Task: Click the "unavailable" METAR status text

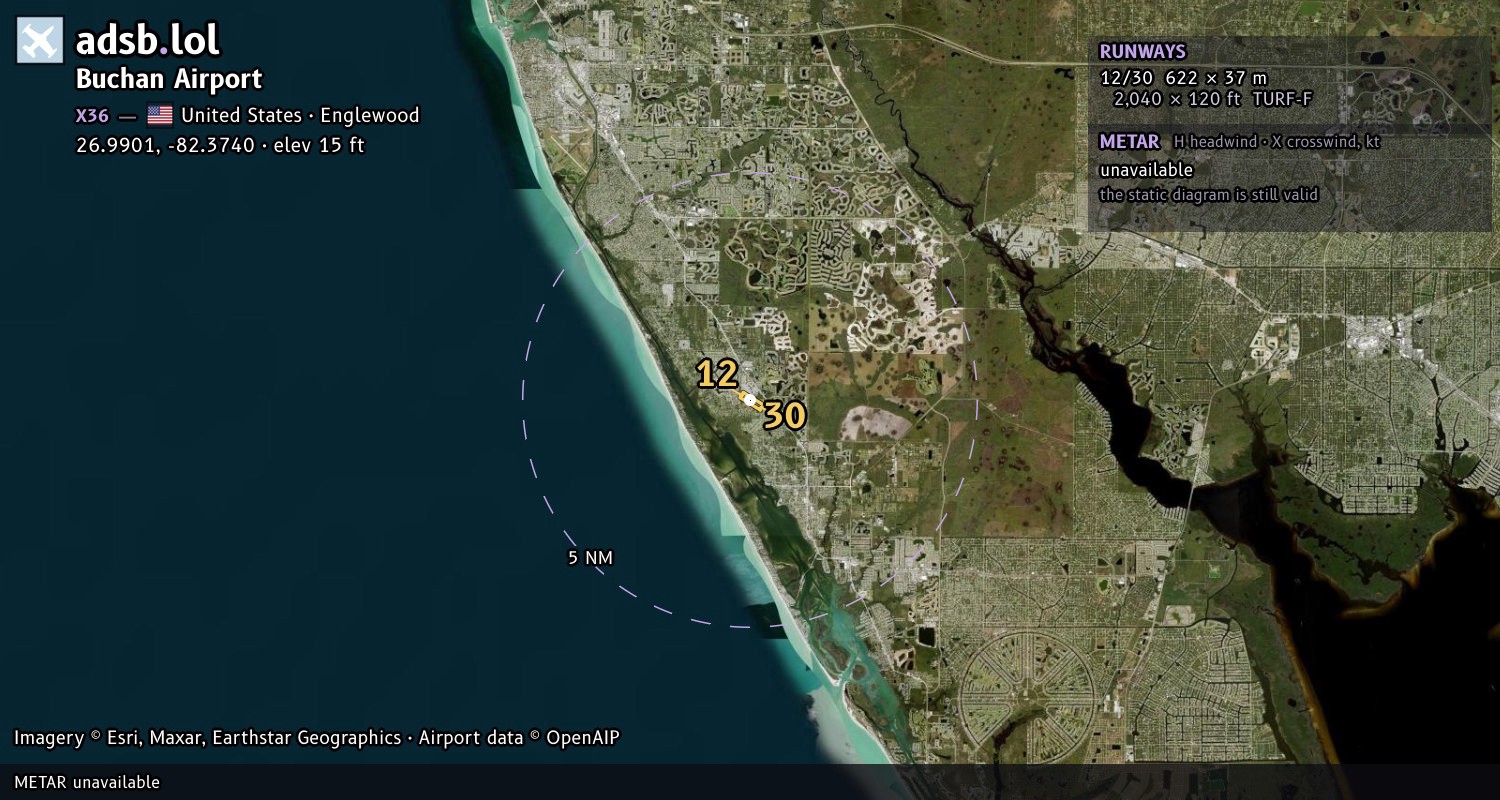Action: point(1146,170)
